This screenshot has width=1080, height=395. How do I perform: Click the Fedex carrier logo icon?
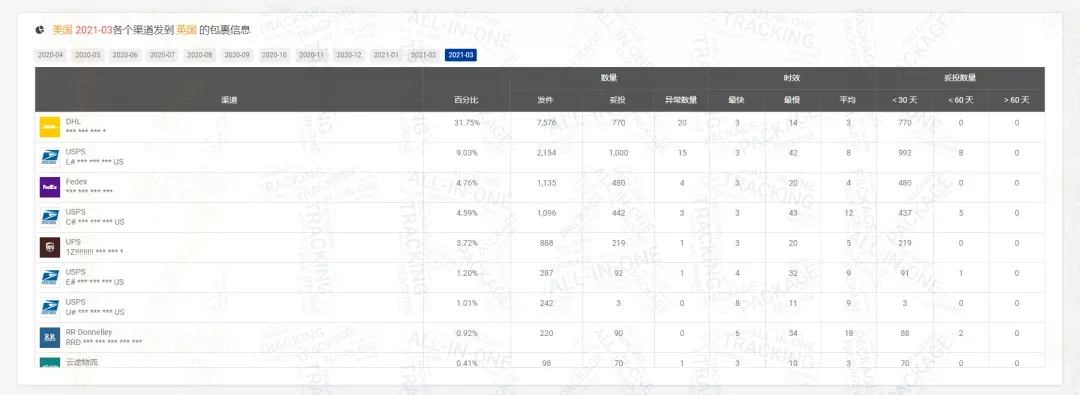tap(50, 187)
